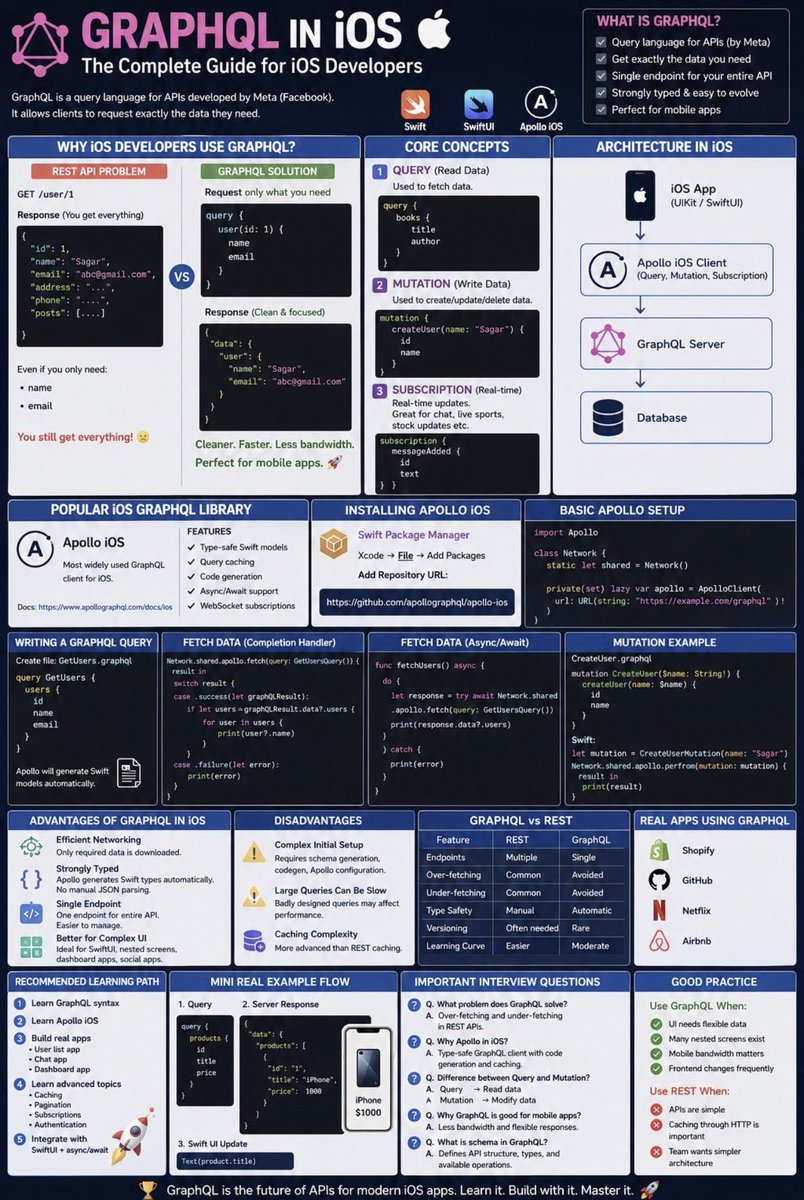This screenshot has width=804, height=1200.
Task: Click the blue VS circle badge
Action: (181, 276)
